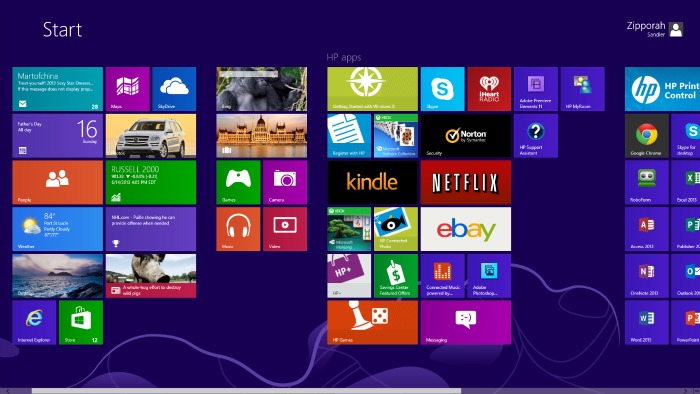Image resolution: width=700 pixels, height=394 pixels.
Task: Open the Skype for desktop tile
Action: [686, 136]
